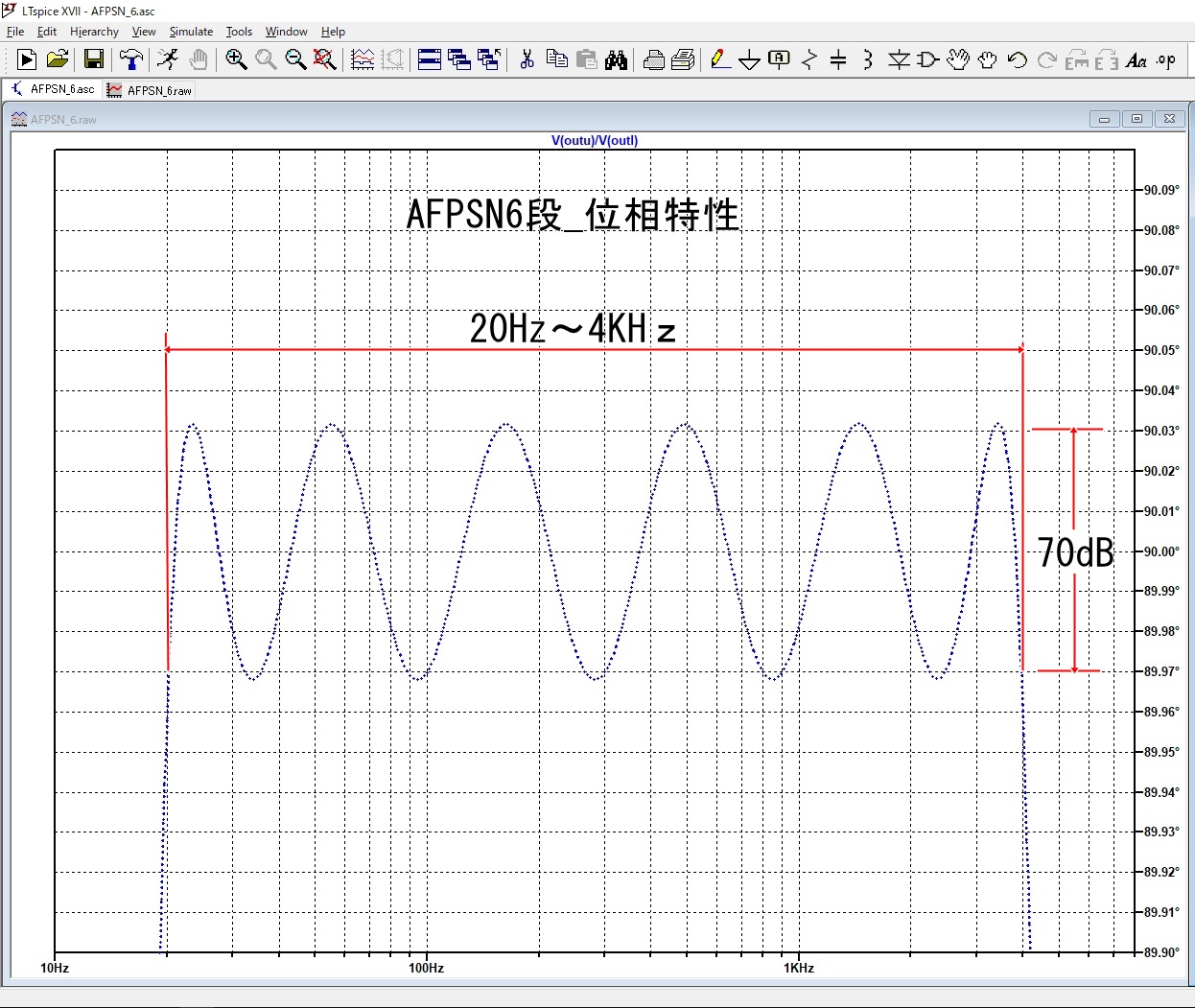Open a file with the folder icon

pos(58,59)
